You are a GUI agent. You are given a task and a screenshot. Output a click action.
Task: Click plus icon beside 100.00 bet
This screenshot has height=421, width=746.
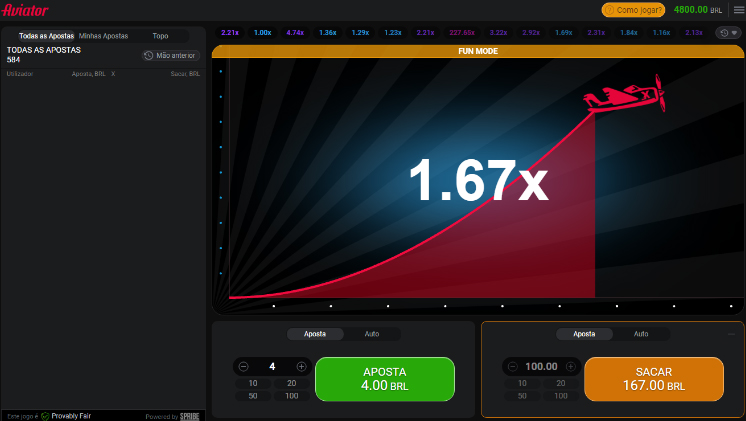570,366
